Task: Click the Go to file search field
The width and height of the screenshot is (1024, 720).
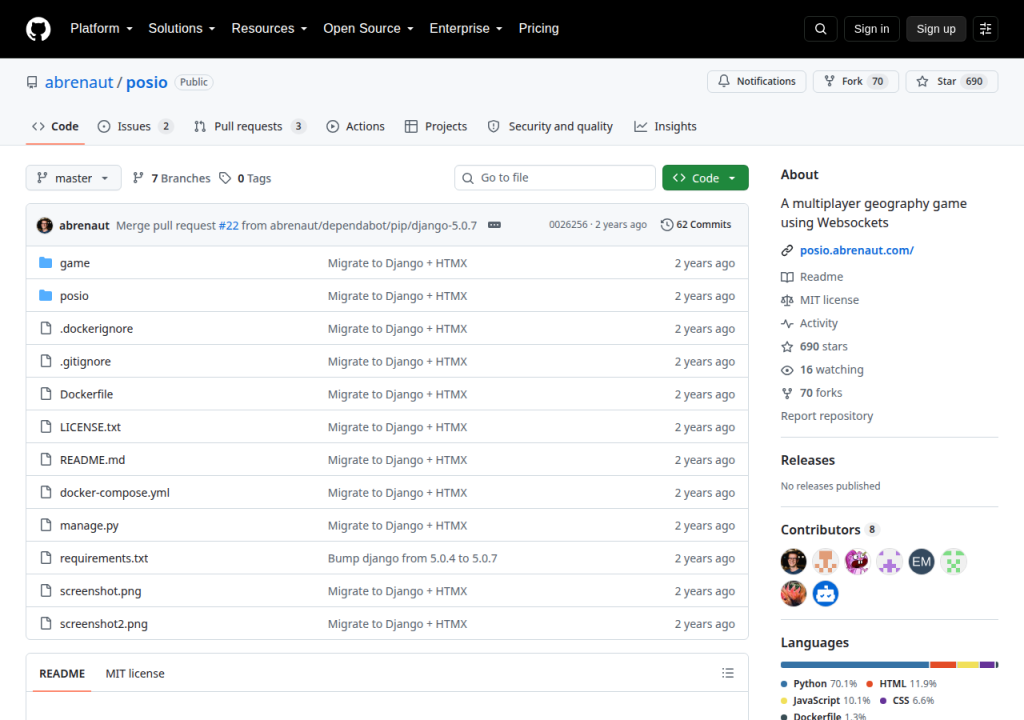Action: (x=554, y=178)
